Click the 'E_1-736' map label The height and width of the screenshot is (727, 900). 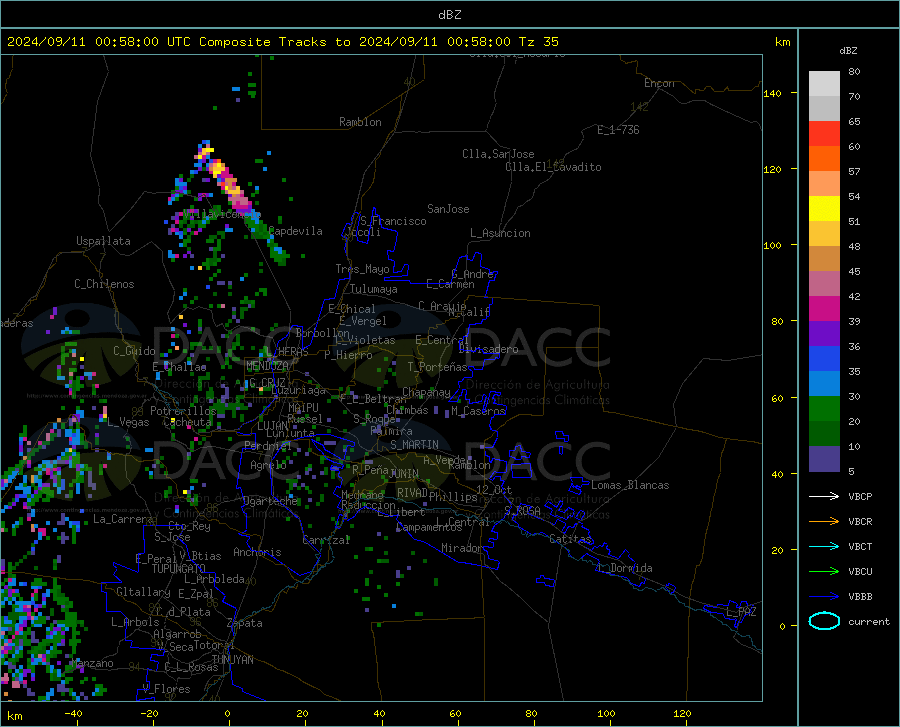[618, 130]
